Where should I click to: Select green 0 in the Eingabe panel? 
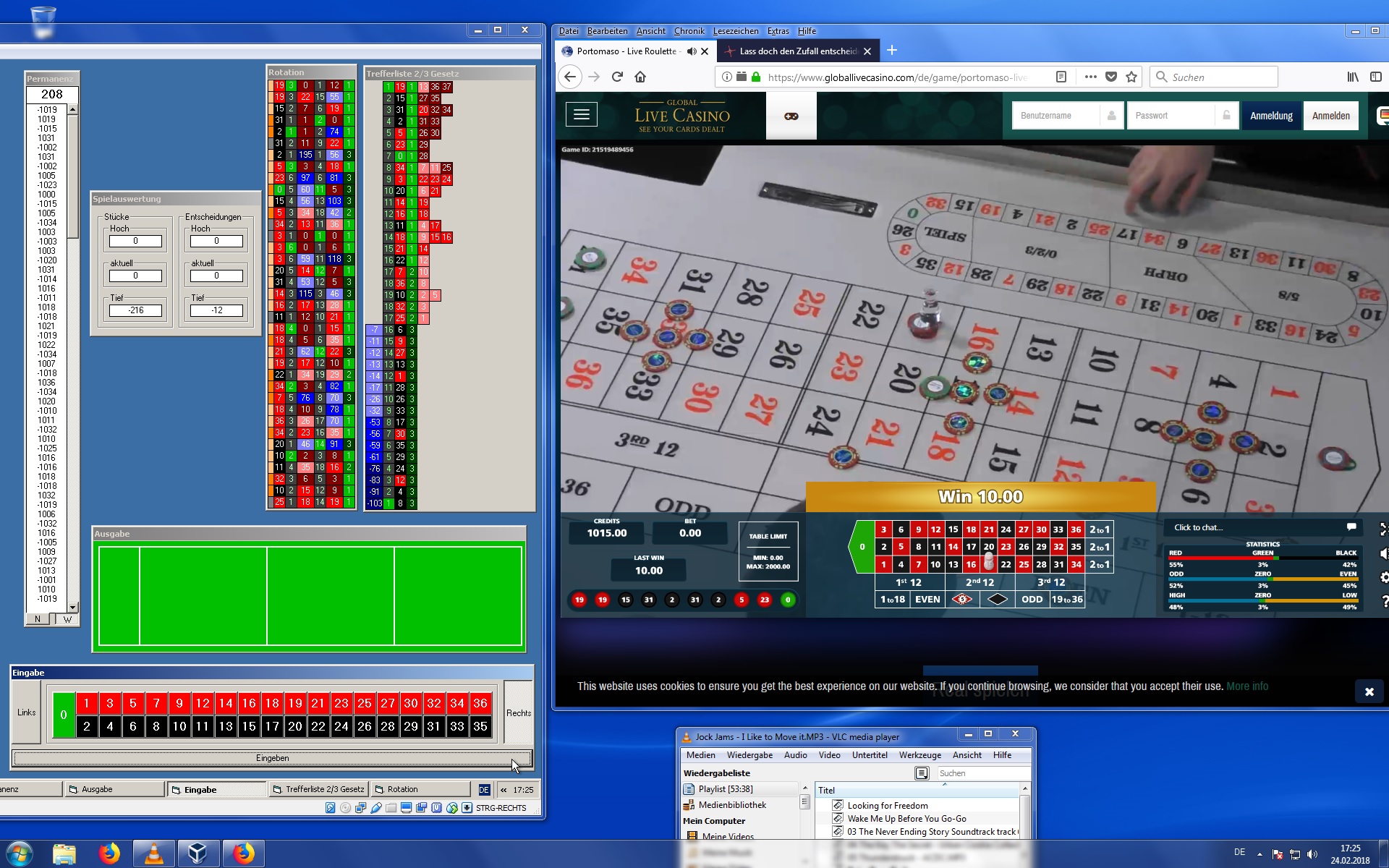point(64,715)
